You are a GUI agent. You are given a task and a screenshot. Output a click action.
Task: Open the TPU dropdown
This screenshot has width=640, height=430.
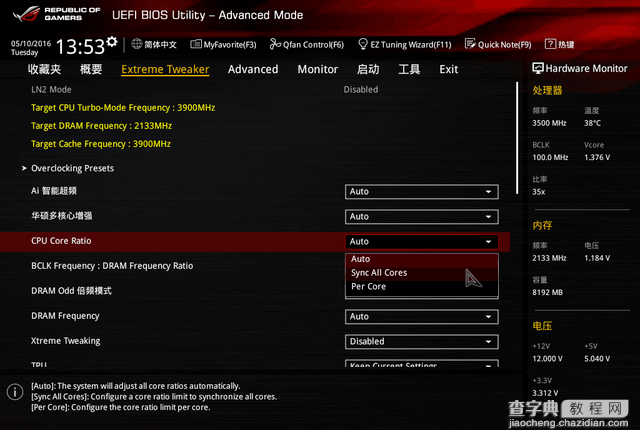tap(422, 364)
